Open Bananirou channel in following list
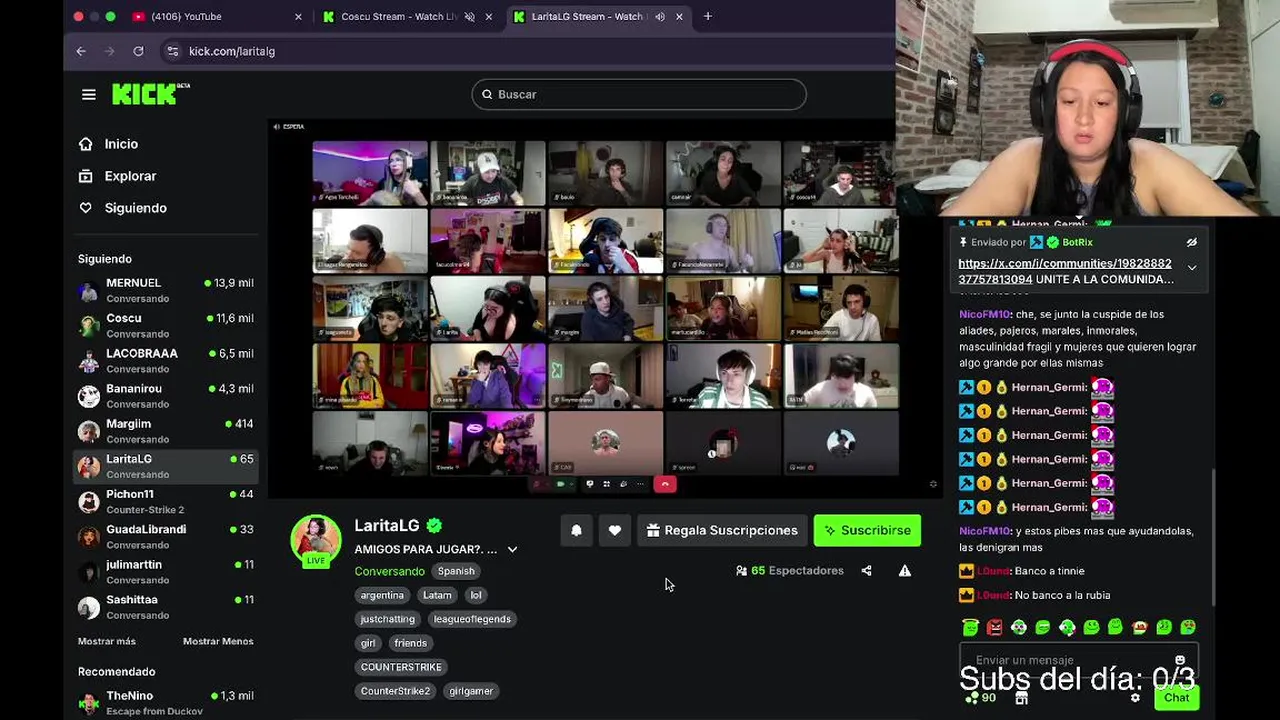This screenshot has height=720, width=1280. pos(166,395)
